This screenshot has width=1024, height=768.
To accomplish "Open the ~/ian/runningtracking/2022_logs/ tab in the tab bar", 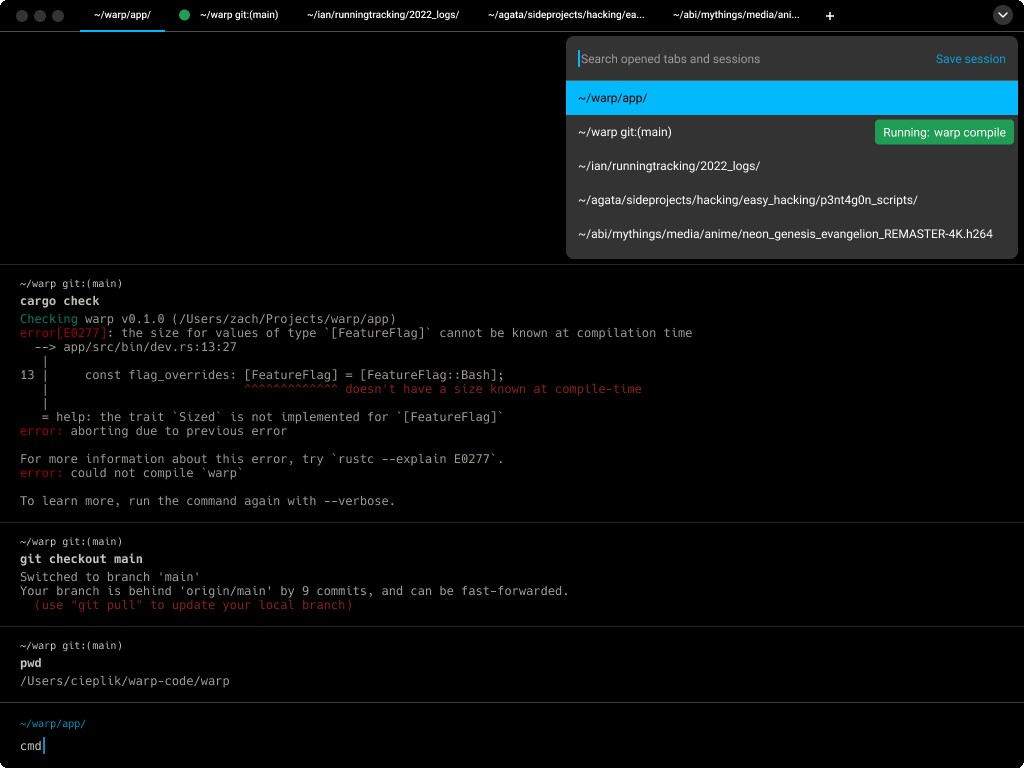I will pyautogui.click(x=383, y=16).
